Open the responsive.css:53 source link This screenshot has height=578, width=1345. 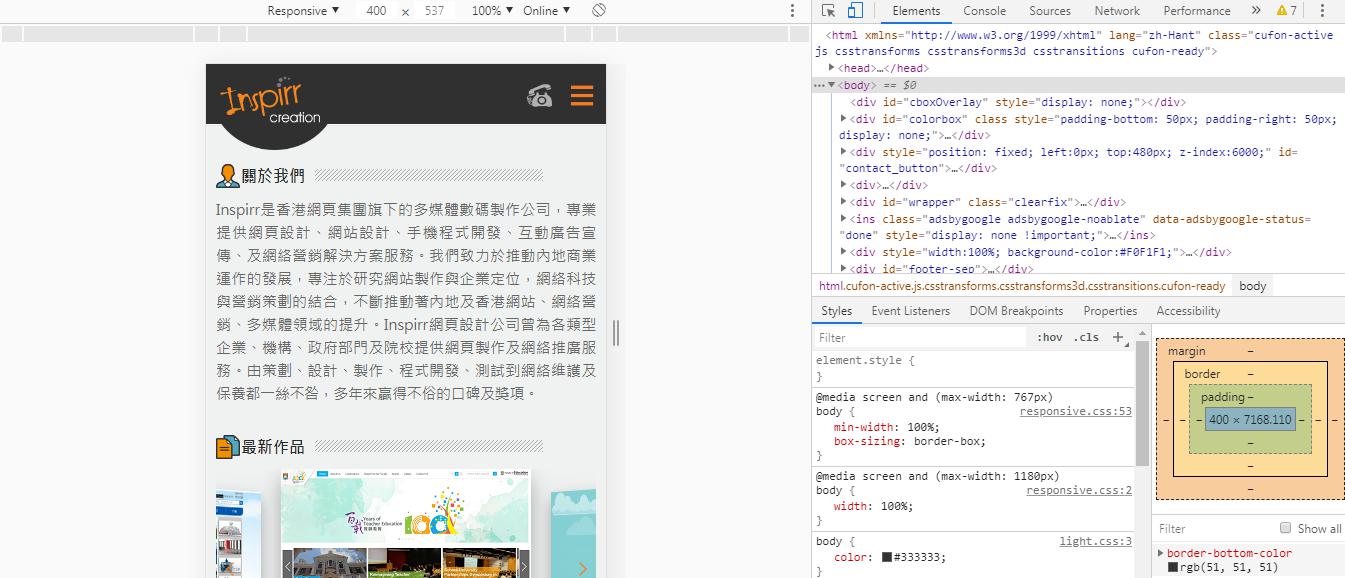[x=1076, y=411]
